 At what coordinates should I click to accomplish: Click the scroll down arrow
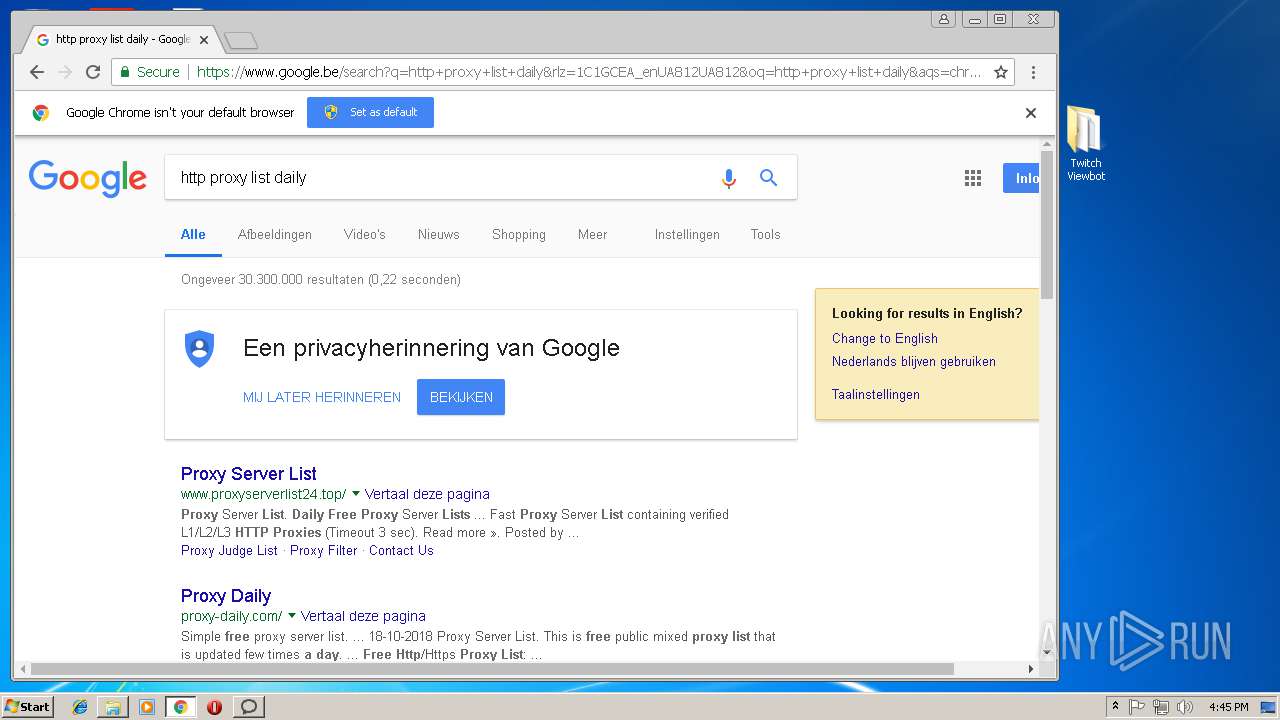click(1047, 653)
